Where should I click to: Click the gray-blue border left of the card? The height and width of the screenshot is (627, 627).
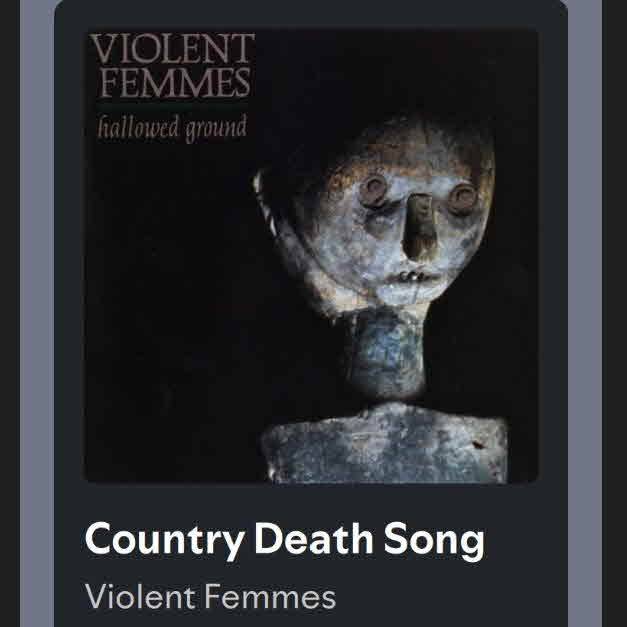37,314
